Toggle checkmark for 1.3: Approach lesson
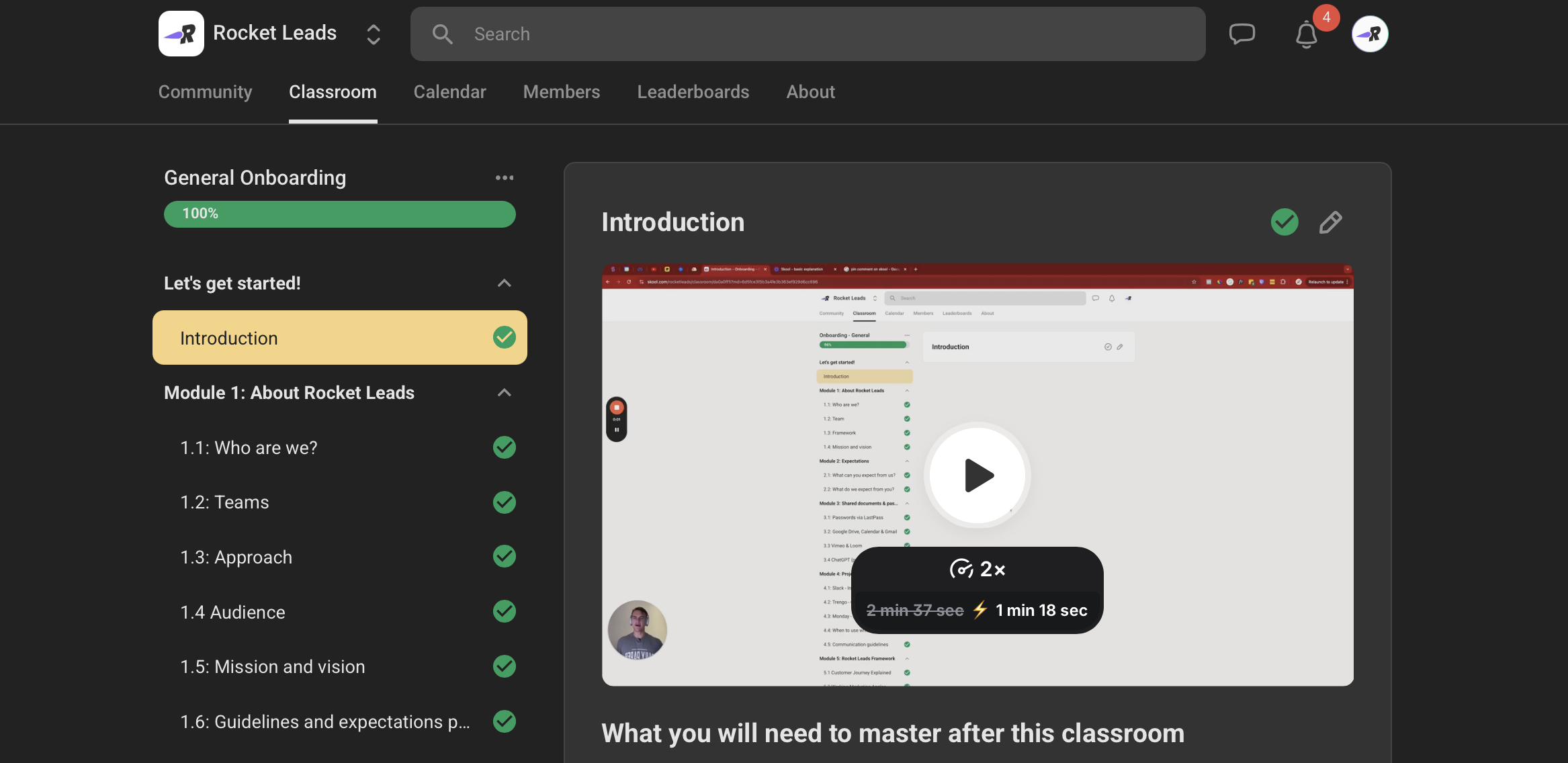Screen dimensions: 1568x763 [x=505, y=557]
